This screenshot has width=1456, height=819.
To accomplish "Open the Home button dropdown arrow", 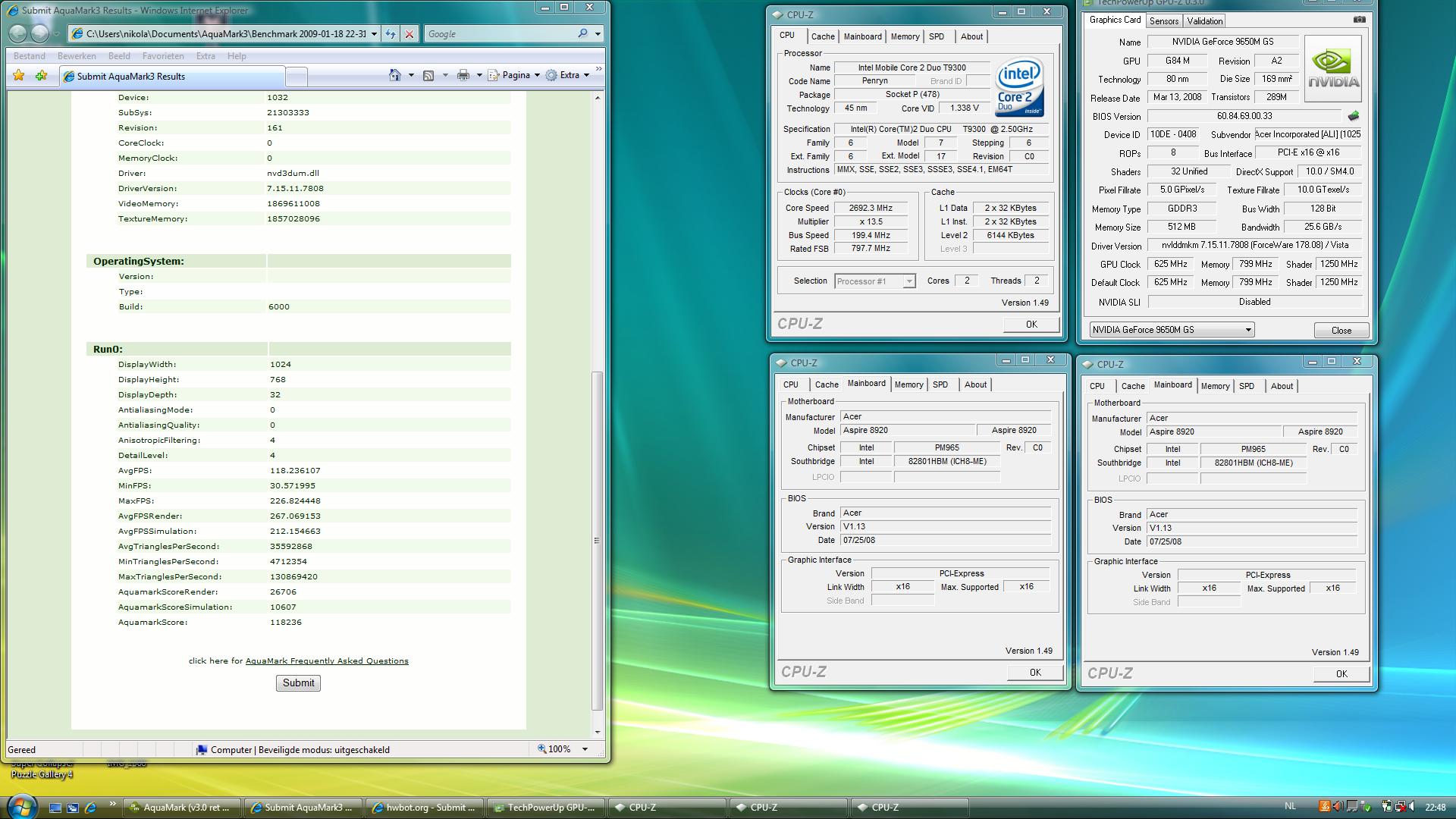I will click(x=411, y=75).
